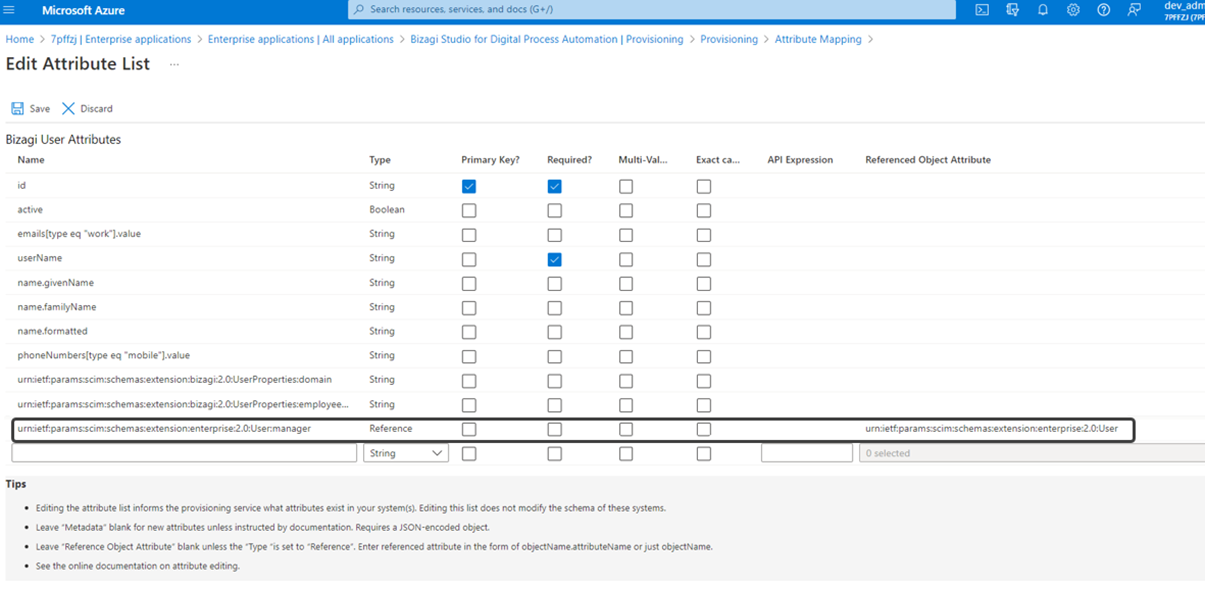Open portal settings gear icon
This screenshot has height=589, width=1205.
(x=1073, y=10)
